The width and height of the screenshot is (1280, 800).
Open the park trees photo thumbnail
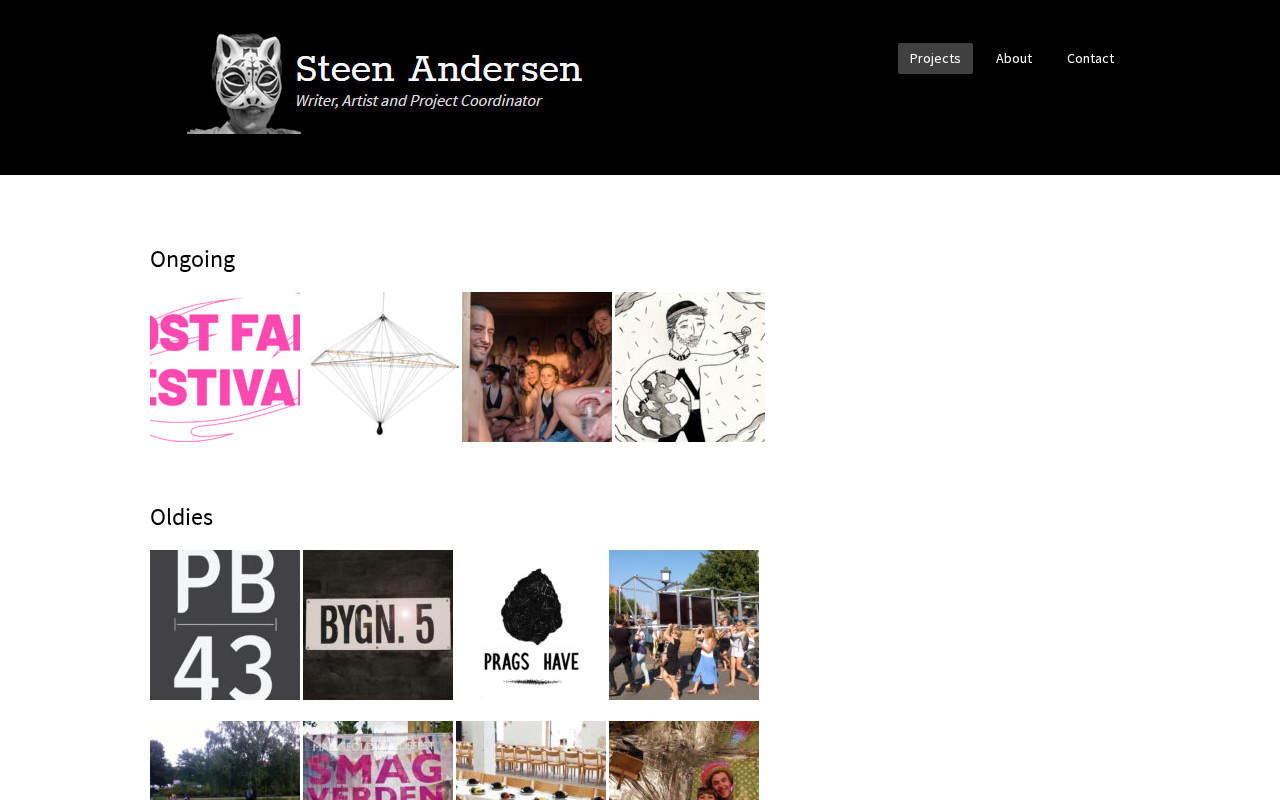click(x=225, y=760)
